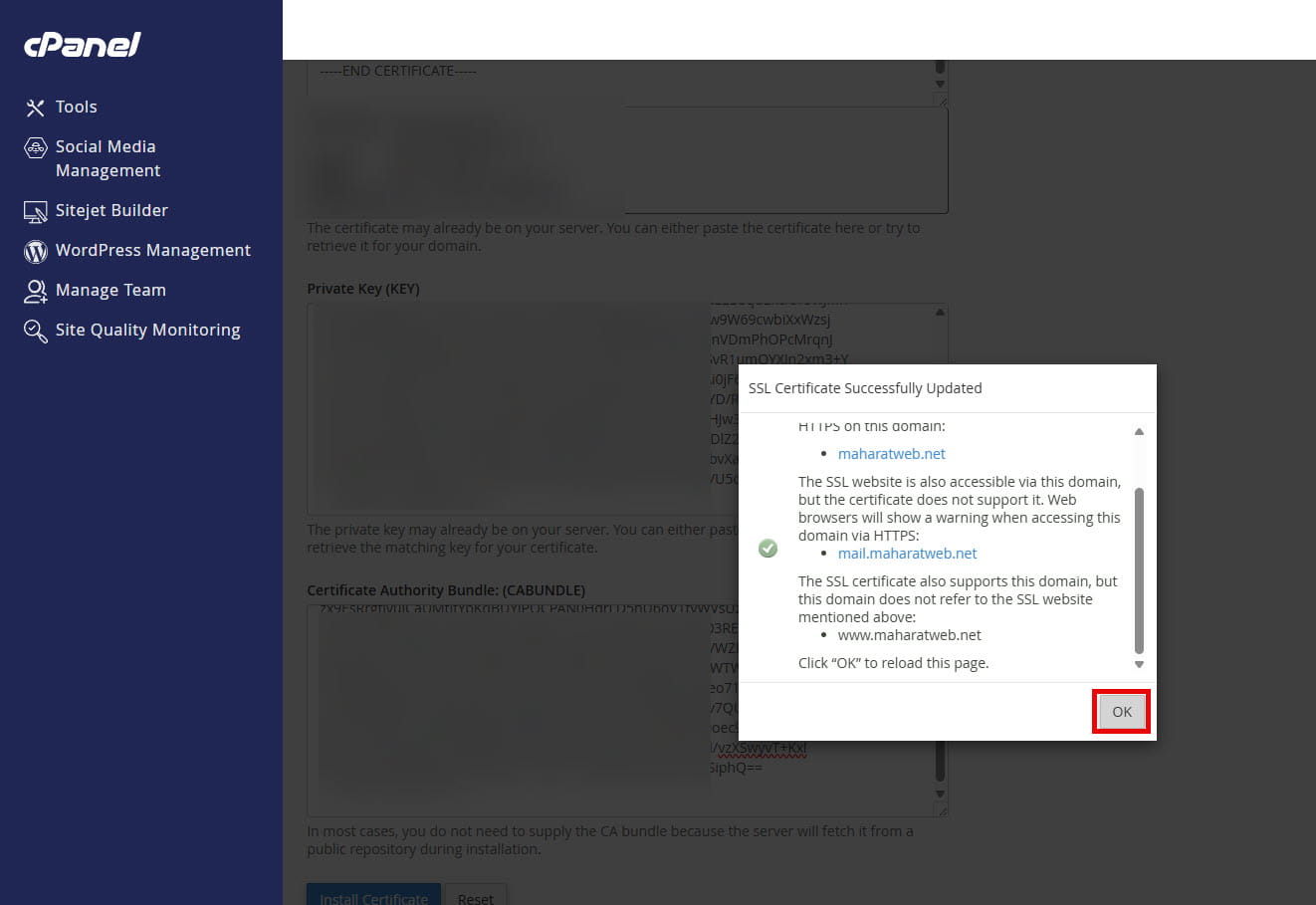Click dialog scrollbar up arrow
This screenshot has width=1316, height=905.
[x=1139, y=432]
